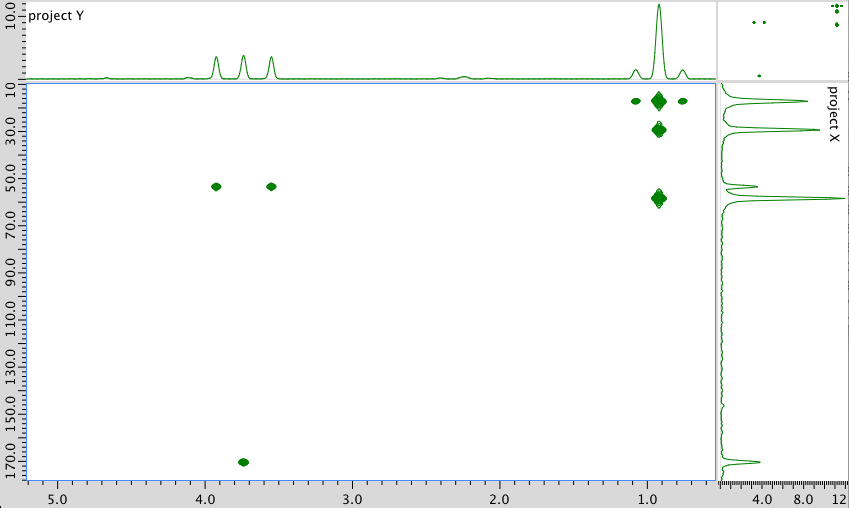Select the large cross peak at 0.92 ppm, 29 ppm

[659, 130]
